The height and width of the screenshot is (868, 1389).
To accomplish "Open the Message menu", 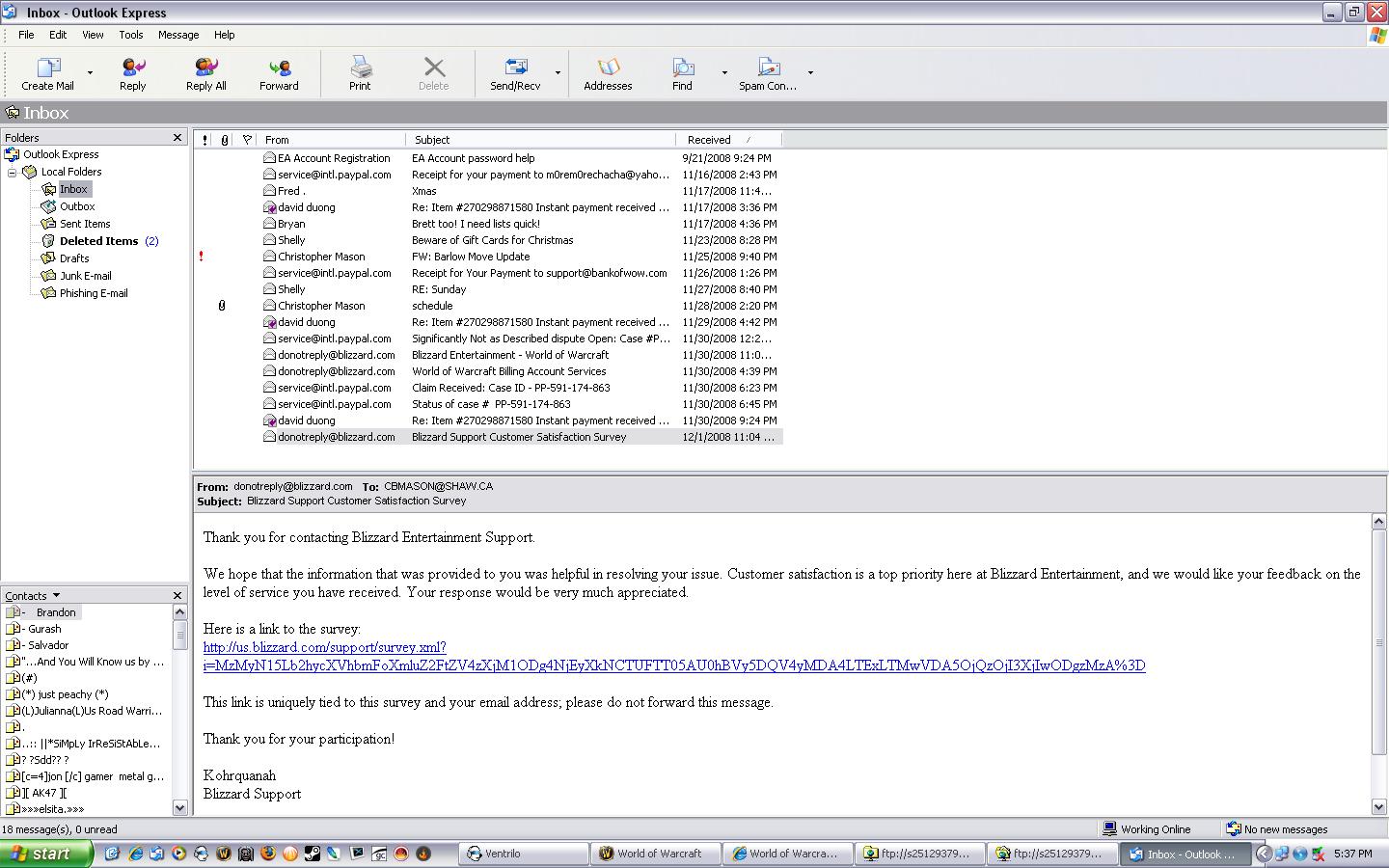I will coord(178,35).
